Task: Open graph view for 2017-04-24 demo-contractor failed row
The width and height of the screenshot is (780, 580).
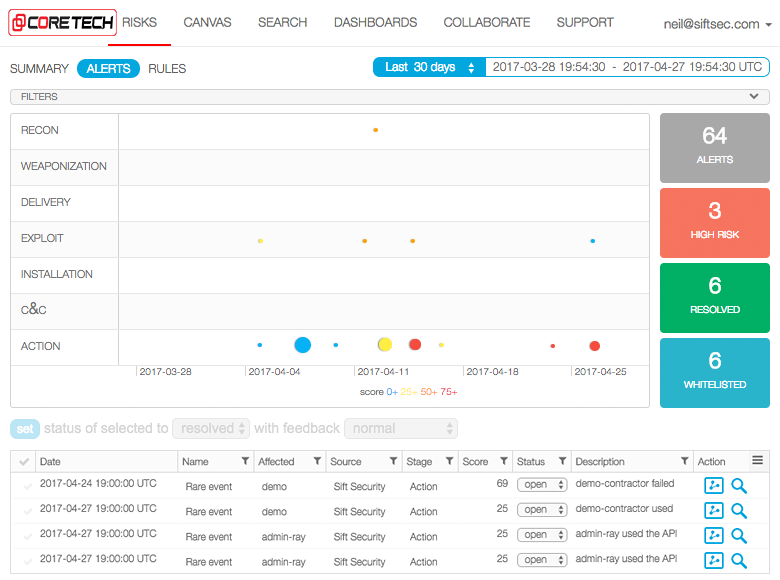Action: point(714,485)
